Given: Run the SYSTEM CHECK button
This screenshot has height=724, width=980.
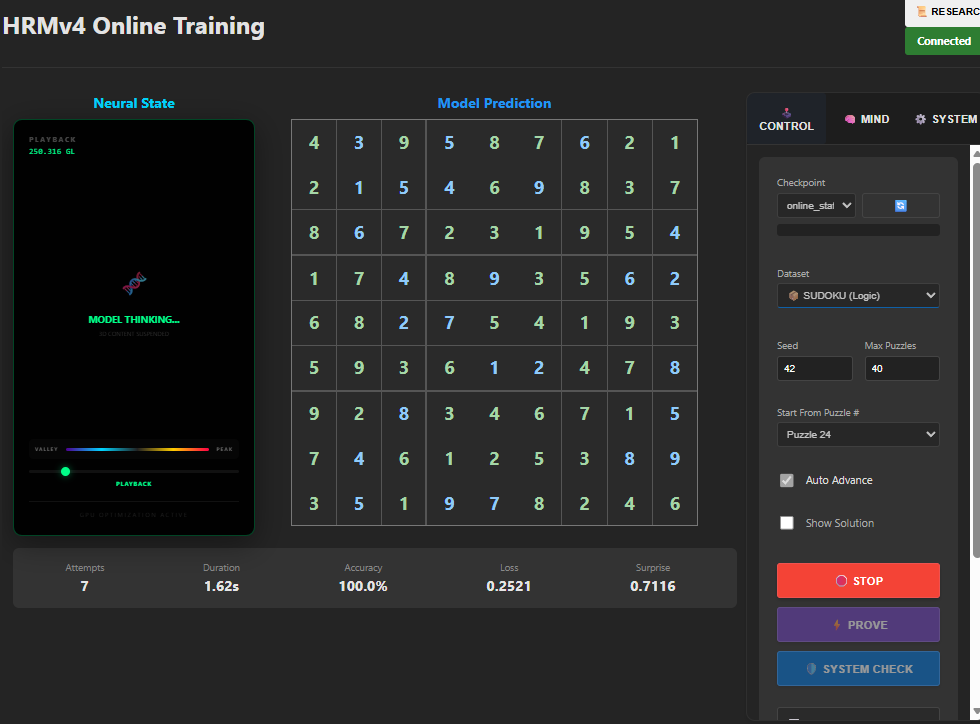Looking at the screenshot, I should point(858,668).
